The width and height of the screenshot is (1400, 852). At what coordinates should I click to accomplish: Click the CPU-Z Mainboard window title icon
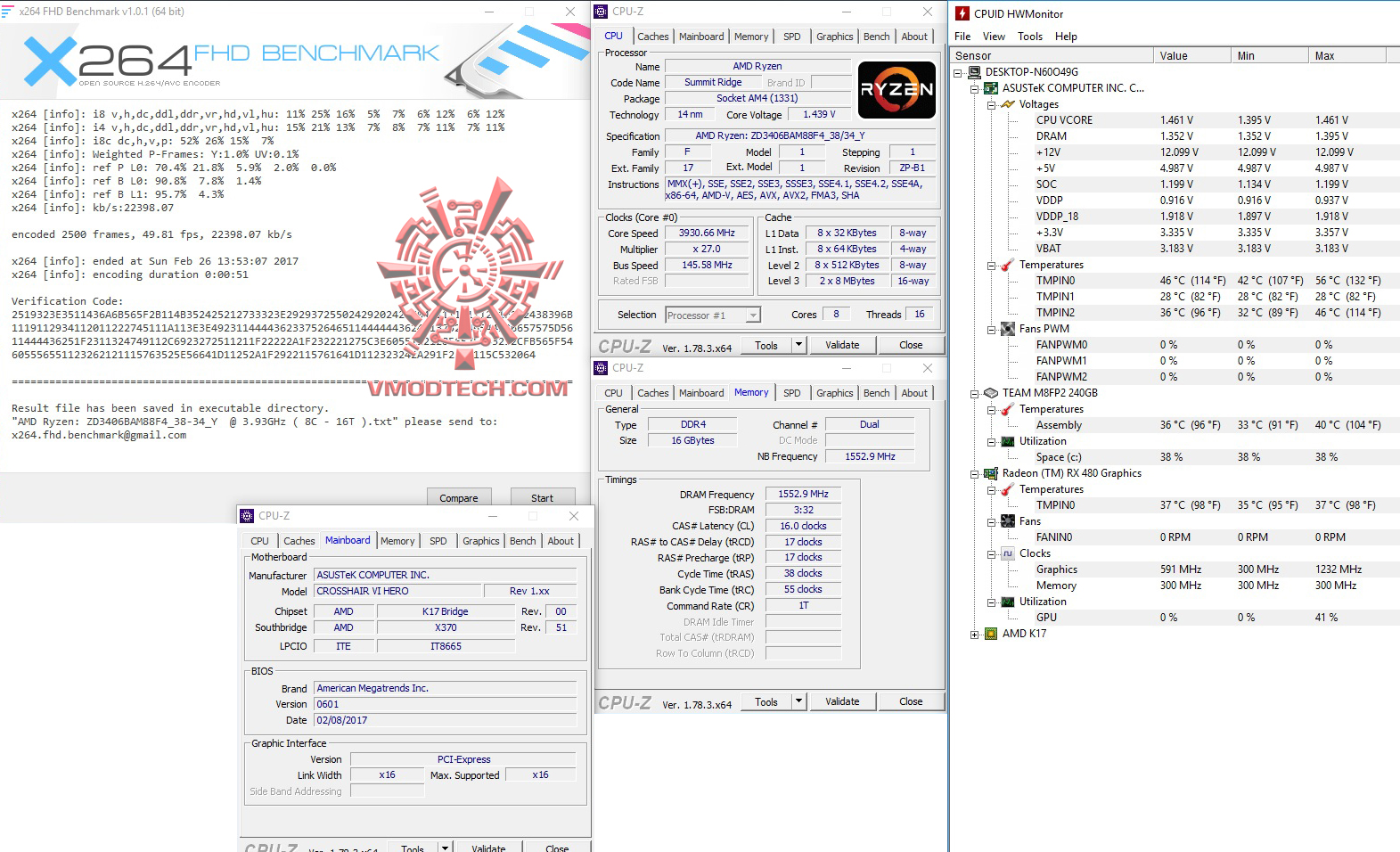coord(247,516)
